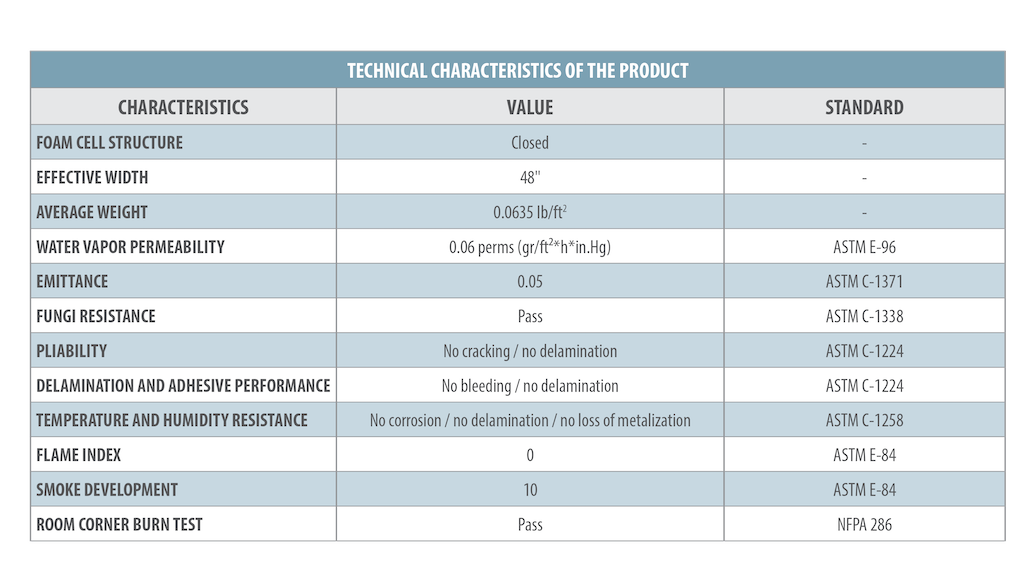Click the 0.0635 lb/ft² weight value

(529, 212)
